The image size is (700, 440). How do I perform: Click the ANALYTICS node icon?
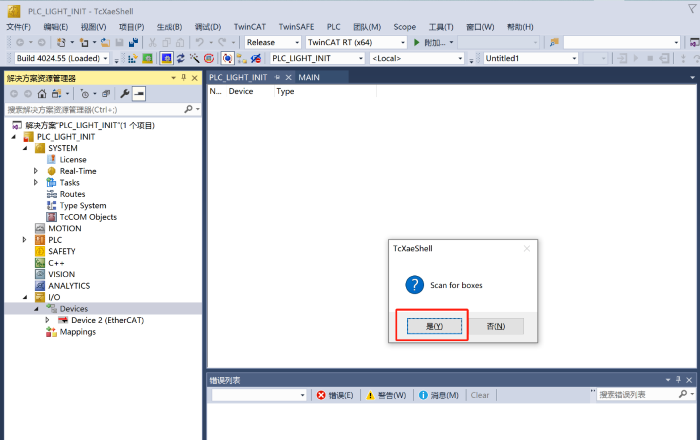[40, 286]
